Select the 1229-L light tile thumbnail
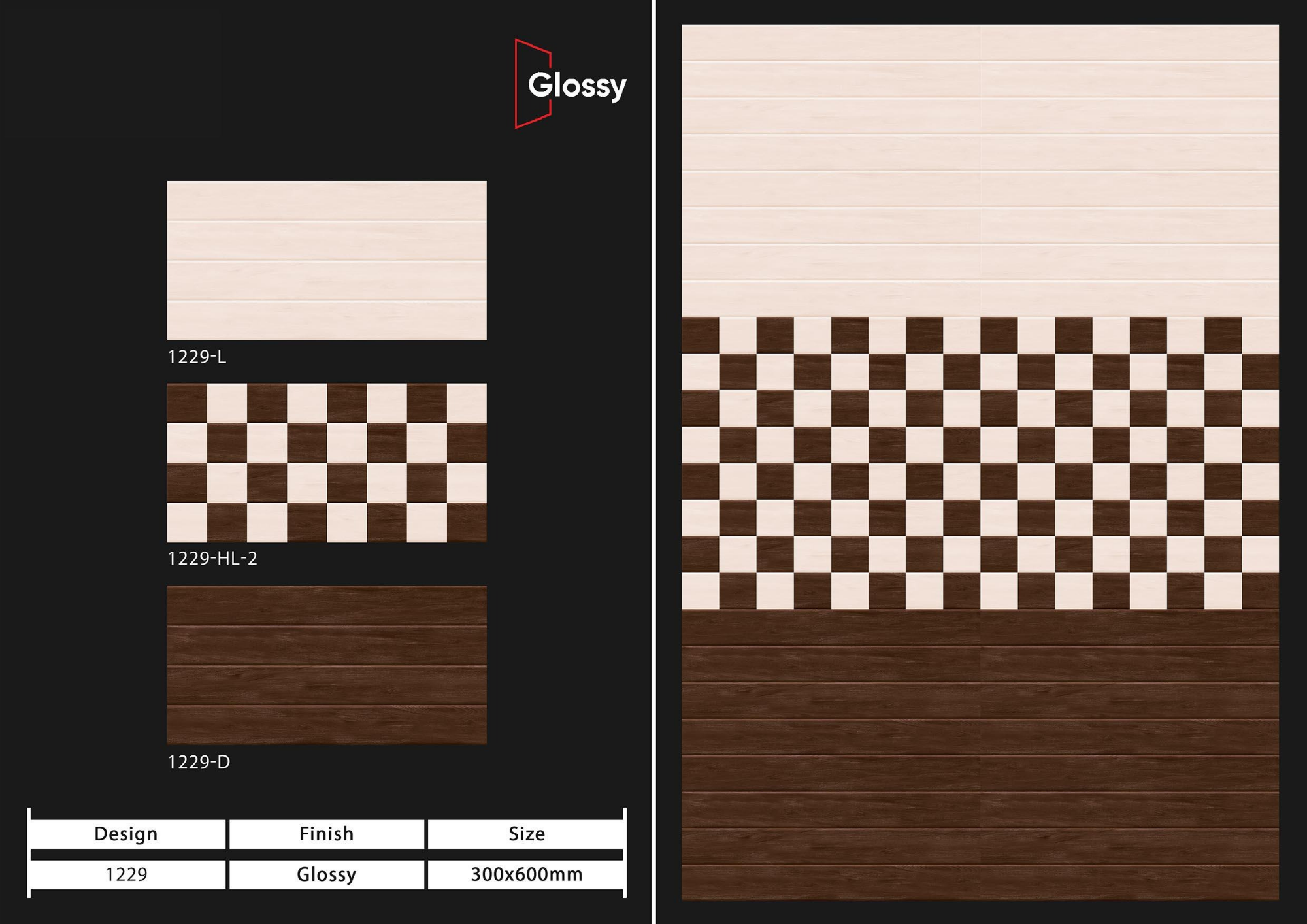This screenshot has width=1307, height=924. tap(327, 260)
